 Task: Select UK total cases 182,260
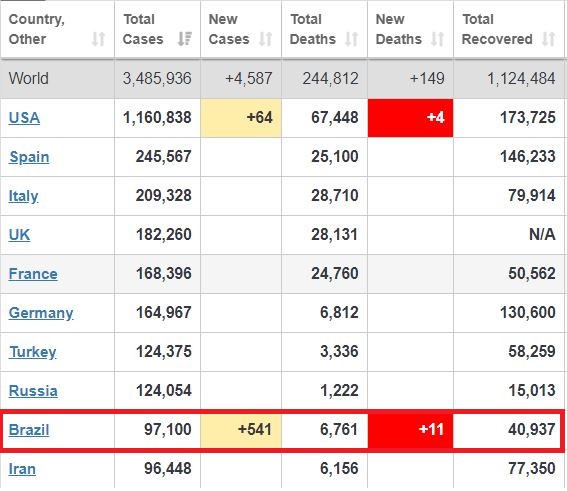click(163, 235)
